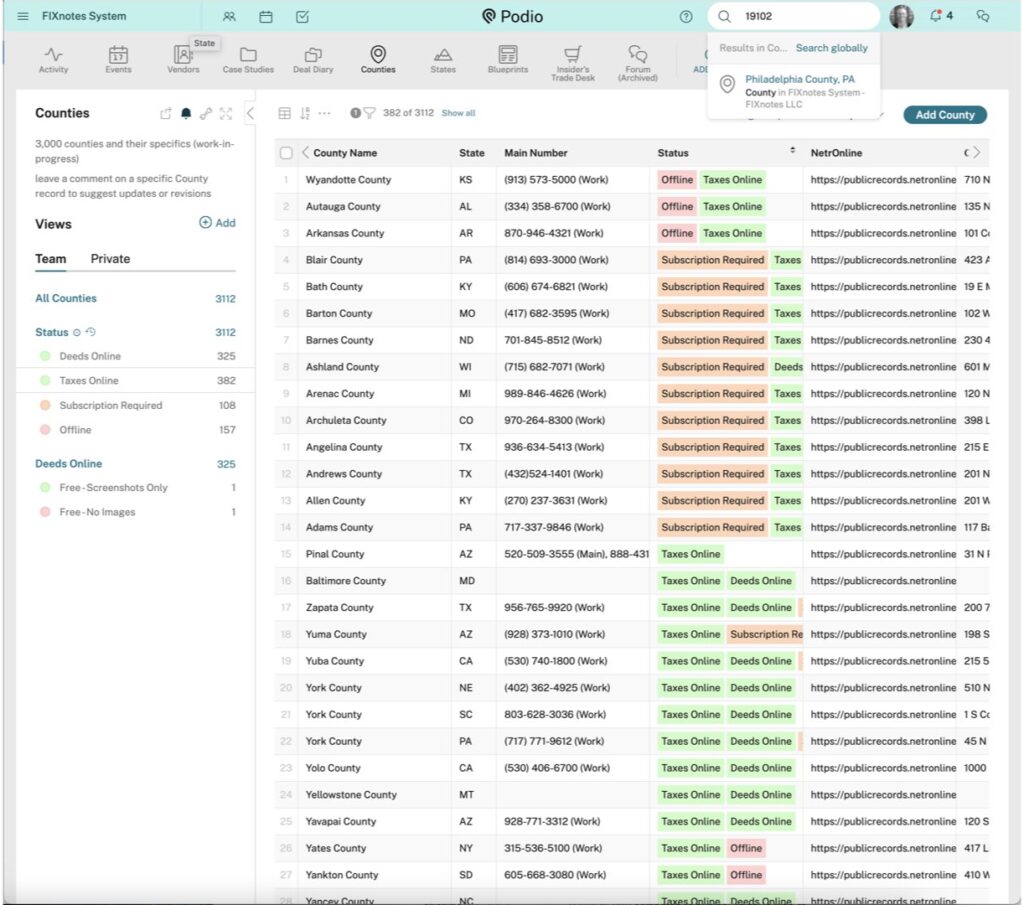Click the Show all link
This screenshot has height=905, width=1024.
tap(458, 113)
